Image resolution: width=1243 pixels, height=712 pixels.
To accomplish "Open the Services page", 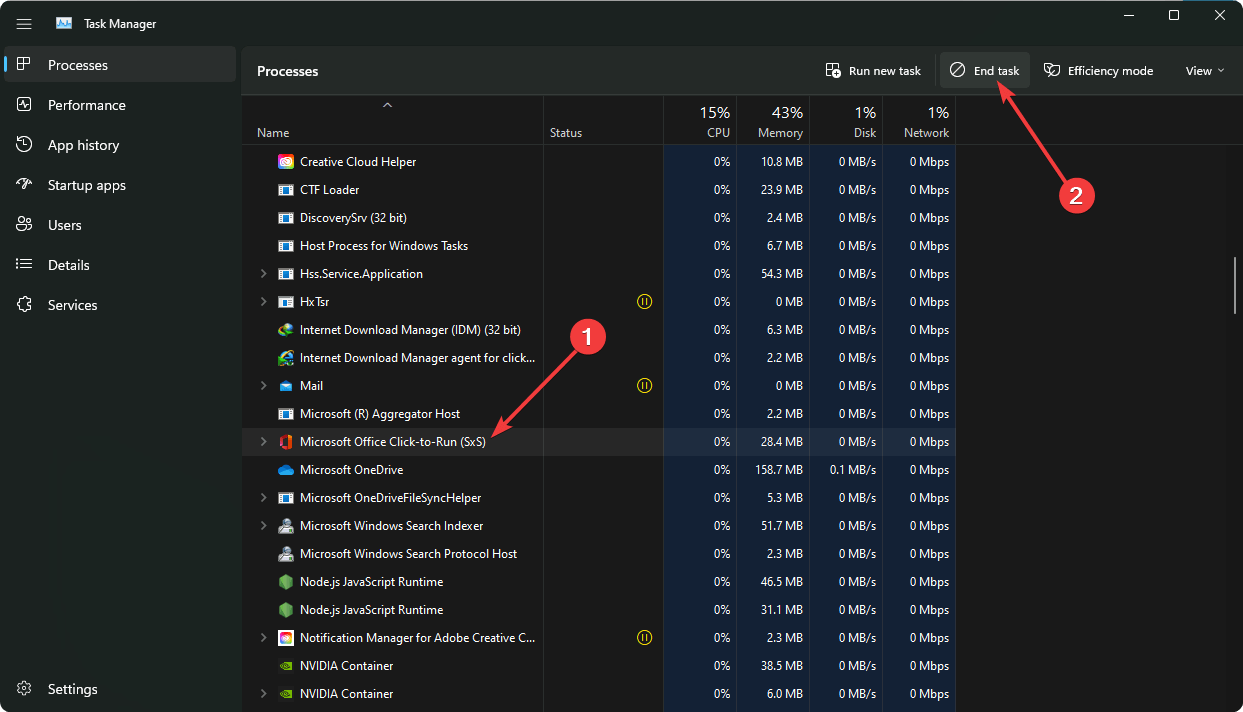I will click(120, 305).
